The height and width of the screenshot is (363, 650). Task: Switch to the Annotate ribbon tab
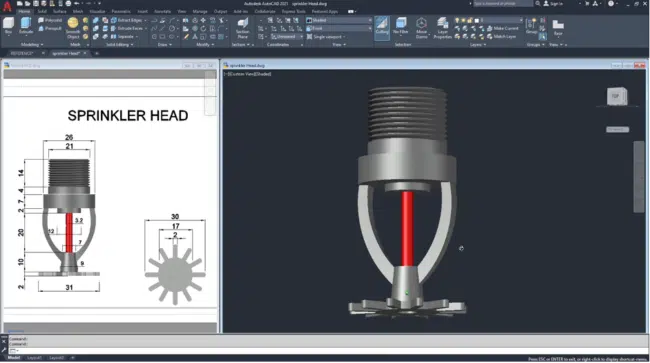coord(162,12)
